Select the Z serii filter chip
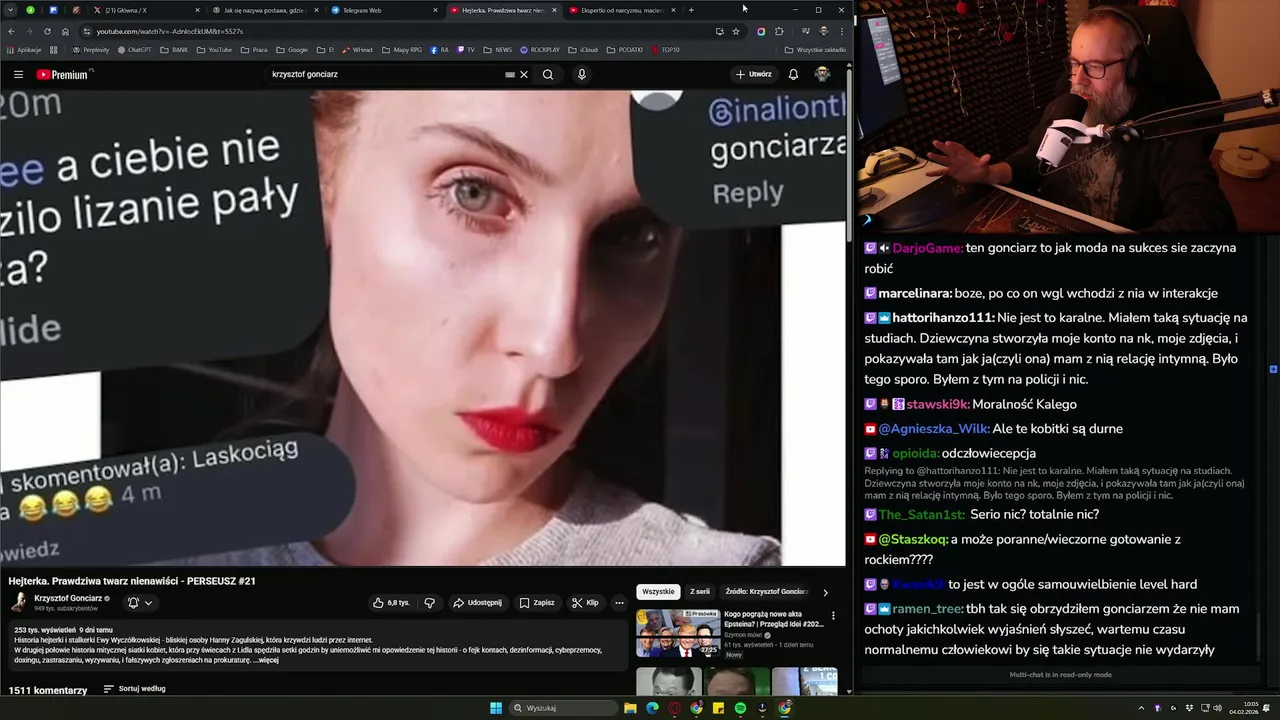Image resolution: width=1280 pixels, height=720 pixels. click(700, 592)
